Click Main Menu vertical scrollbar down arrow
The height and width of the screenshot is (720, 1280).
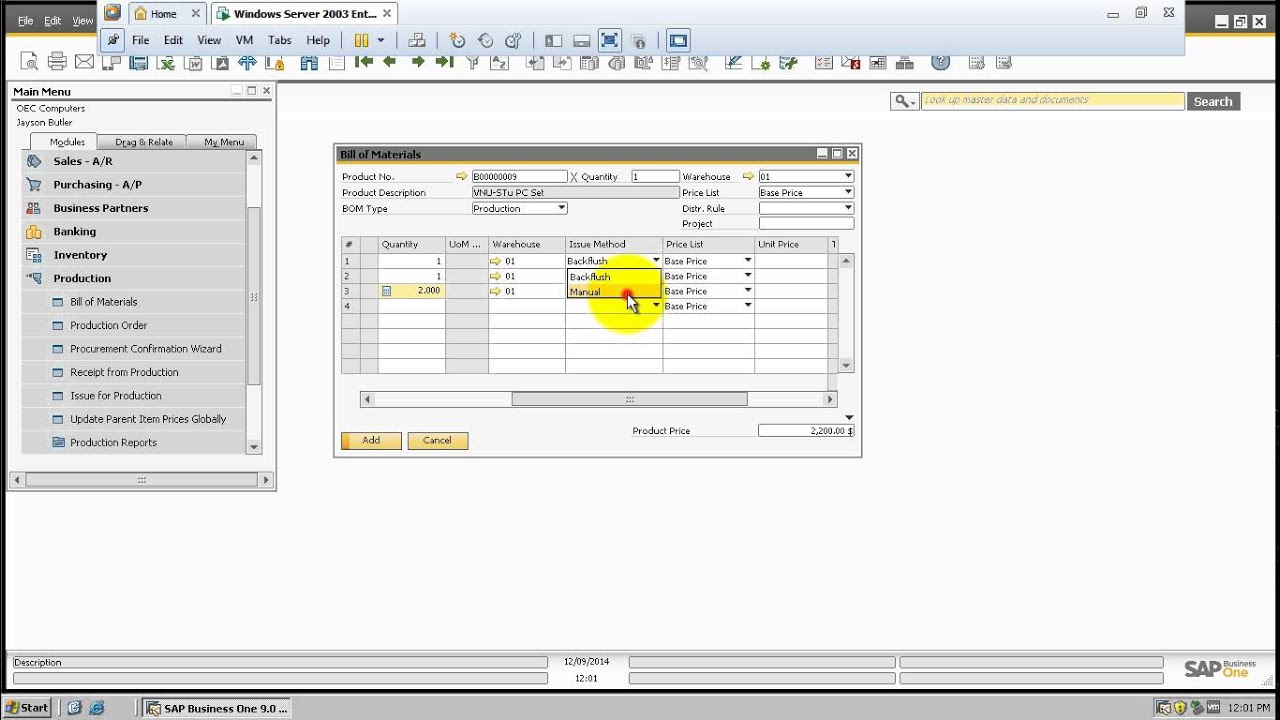click(x=254, y=447)
